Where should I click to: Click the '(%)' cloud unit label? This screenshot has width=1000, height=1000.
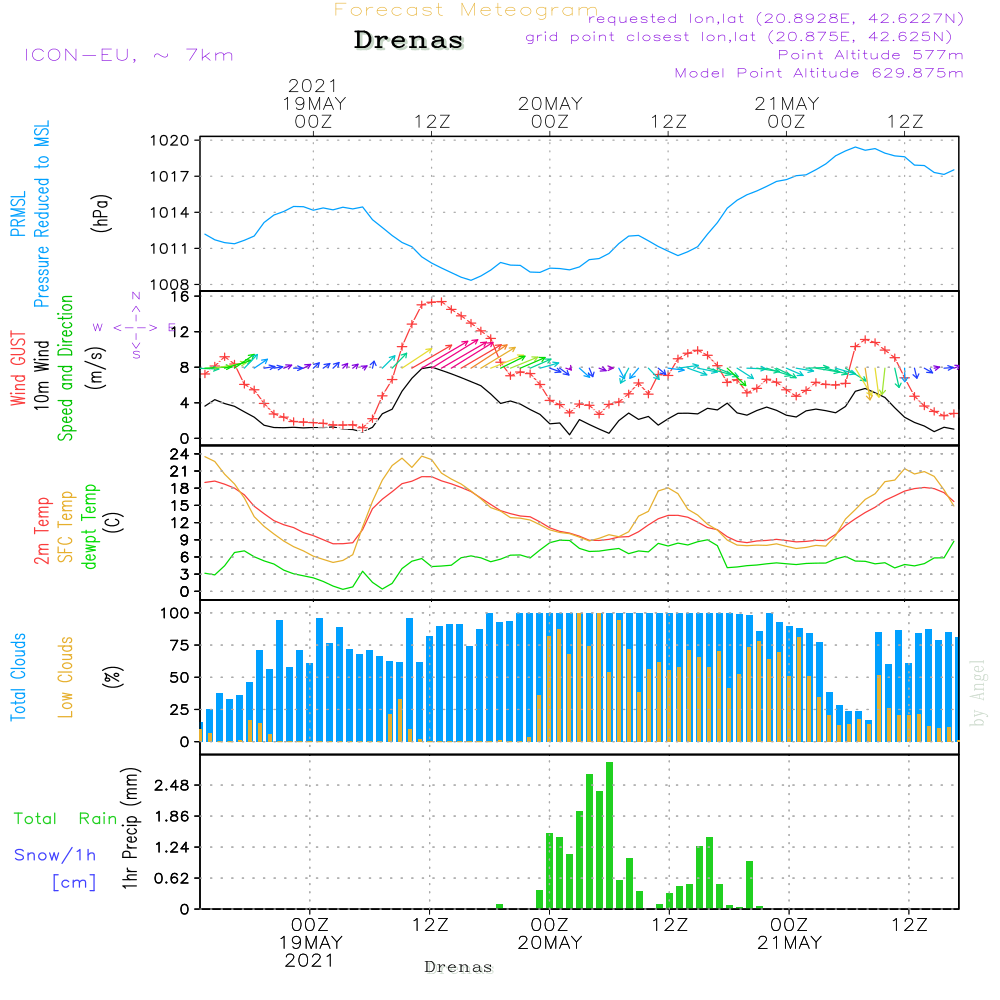(112, 677)
